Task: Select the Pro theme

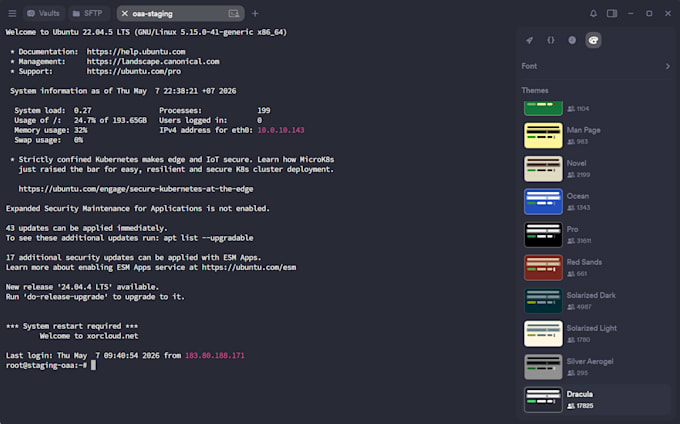Action: (x=596, y=235)
